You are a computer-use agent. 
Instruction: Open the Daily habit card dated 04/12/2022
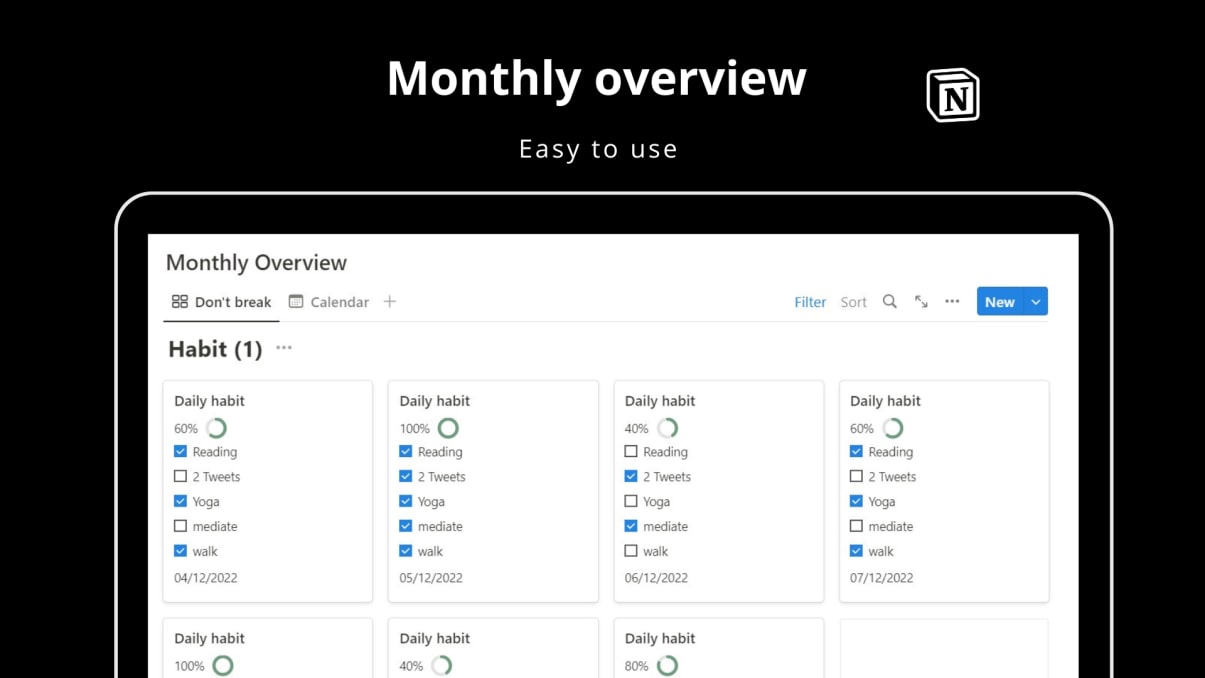[x=268, y=491]
